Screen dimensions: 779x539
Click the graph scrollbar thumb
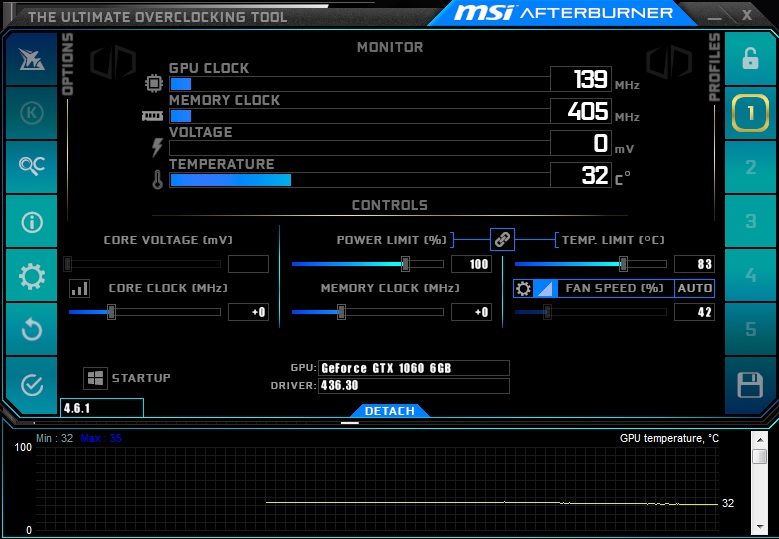pos(760,456)
